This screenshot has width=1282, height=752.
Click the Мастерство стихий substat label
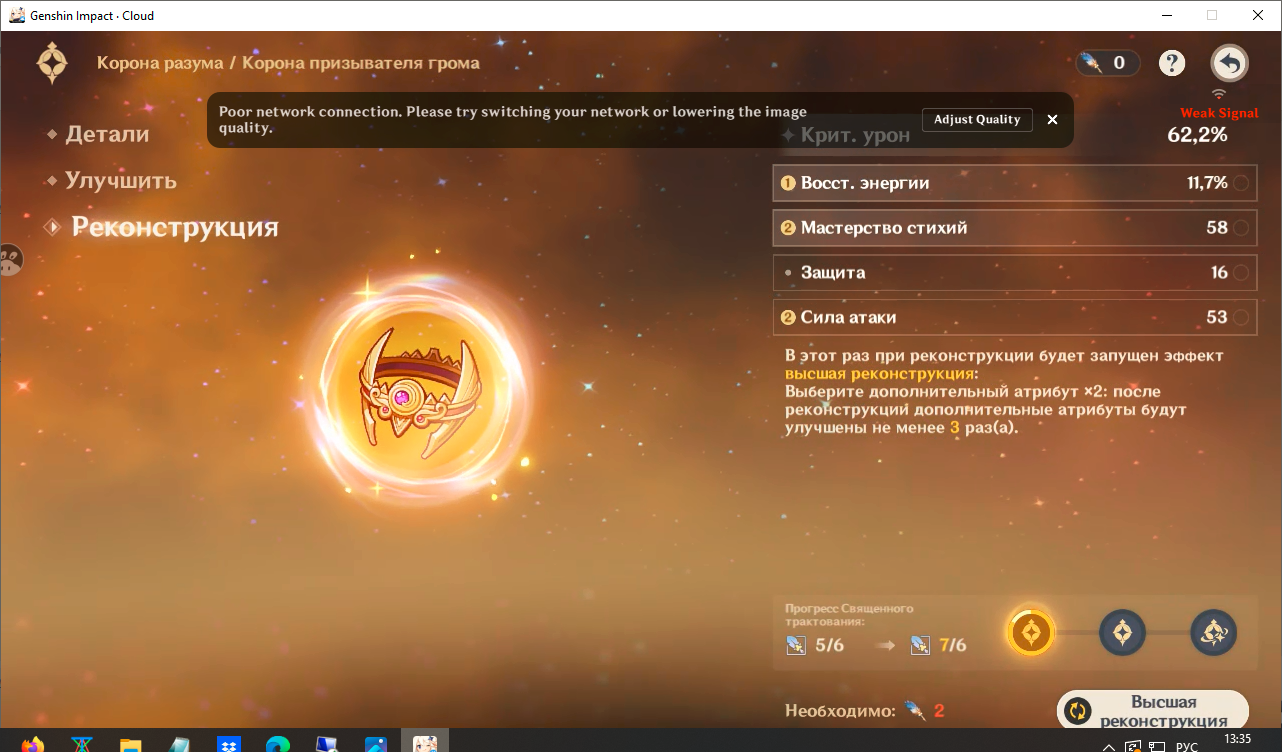[884, 228]
